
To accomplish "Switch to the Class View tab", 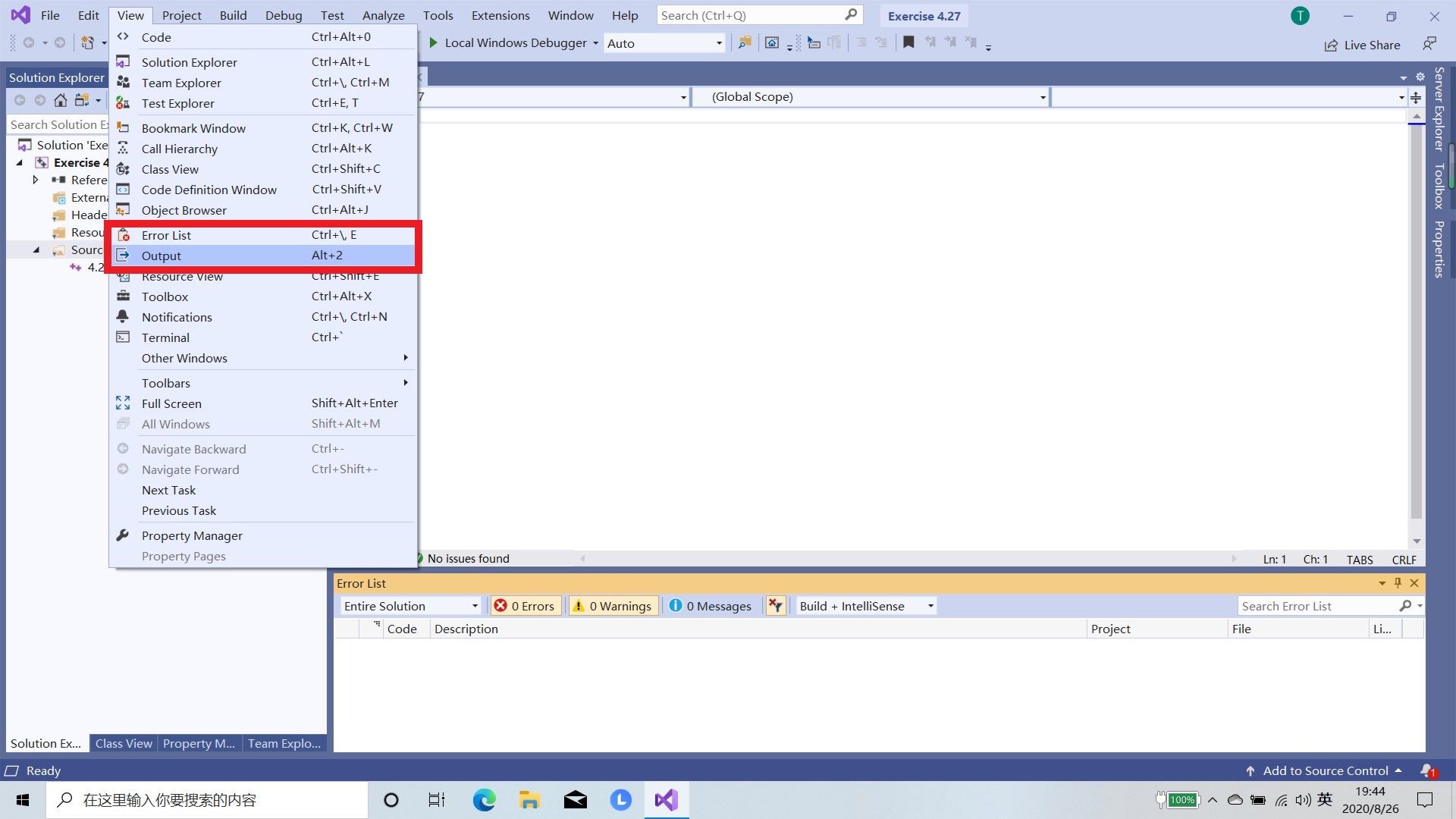I will click(x=124, y=743).
